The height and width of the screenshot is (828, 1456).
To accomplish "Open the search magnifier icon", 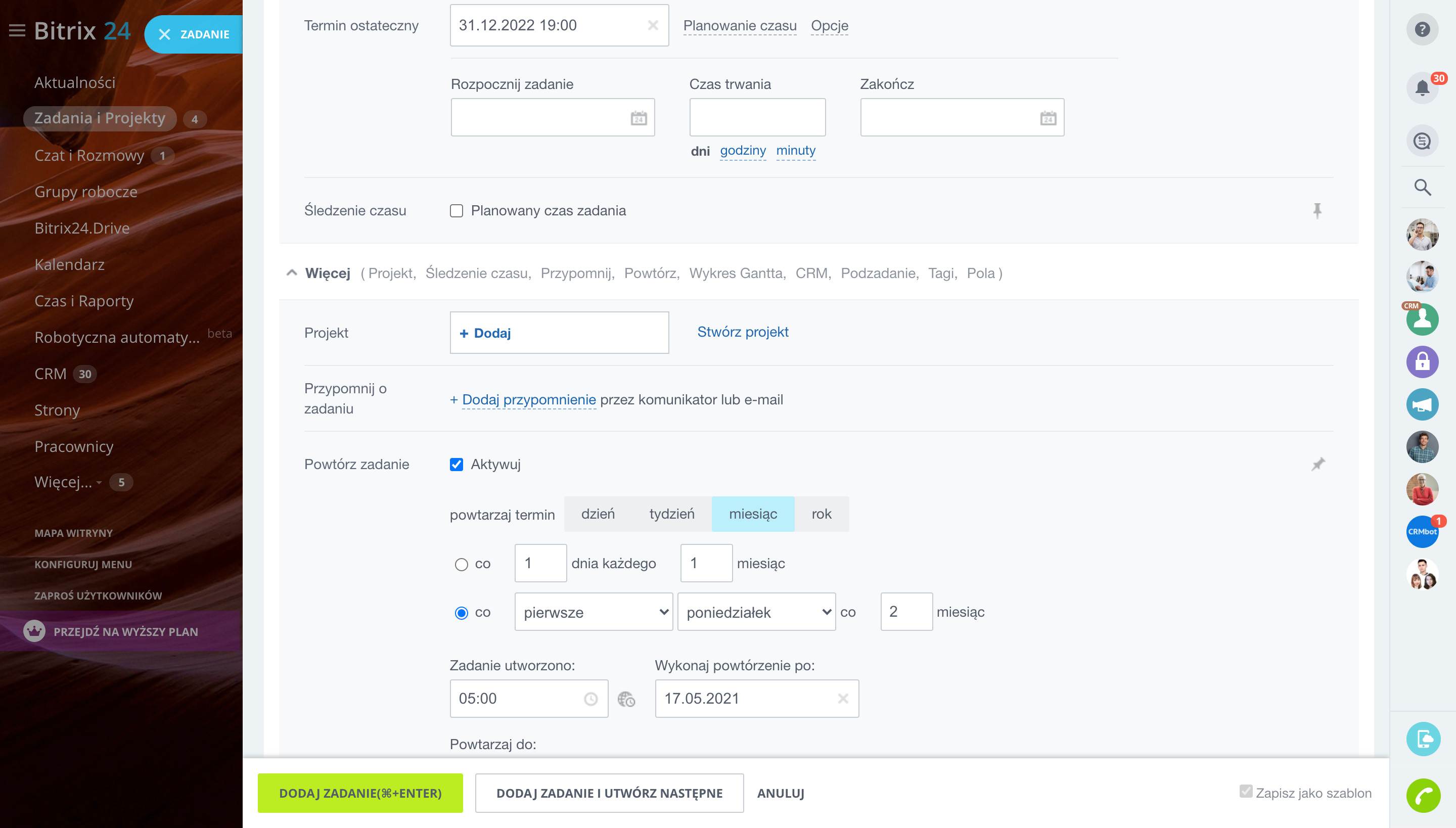I will (x=1422, y=187).
